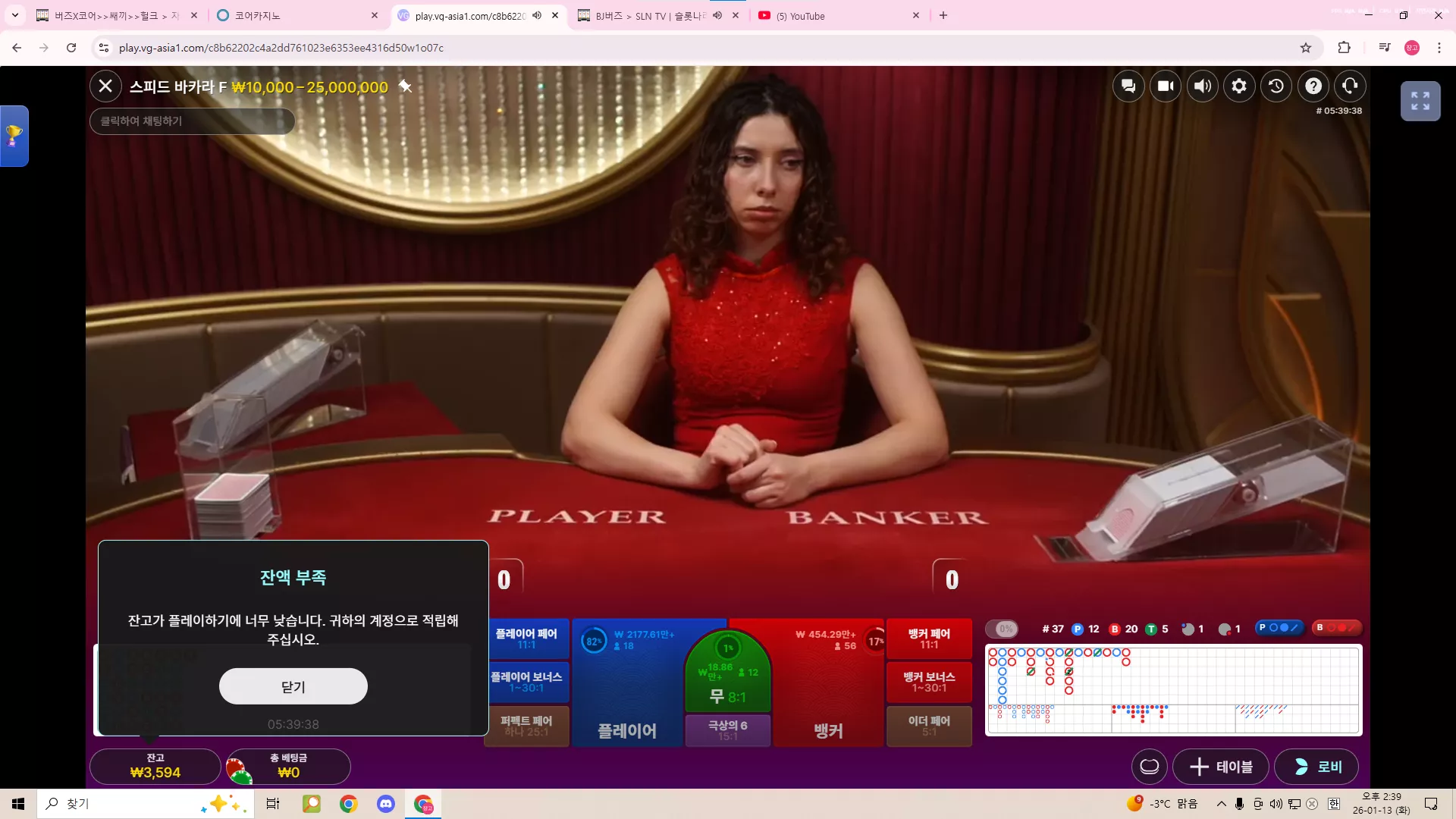Open Task View on the taskbar
Screen dimensions: 1456x819
point(273,804)
